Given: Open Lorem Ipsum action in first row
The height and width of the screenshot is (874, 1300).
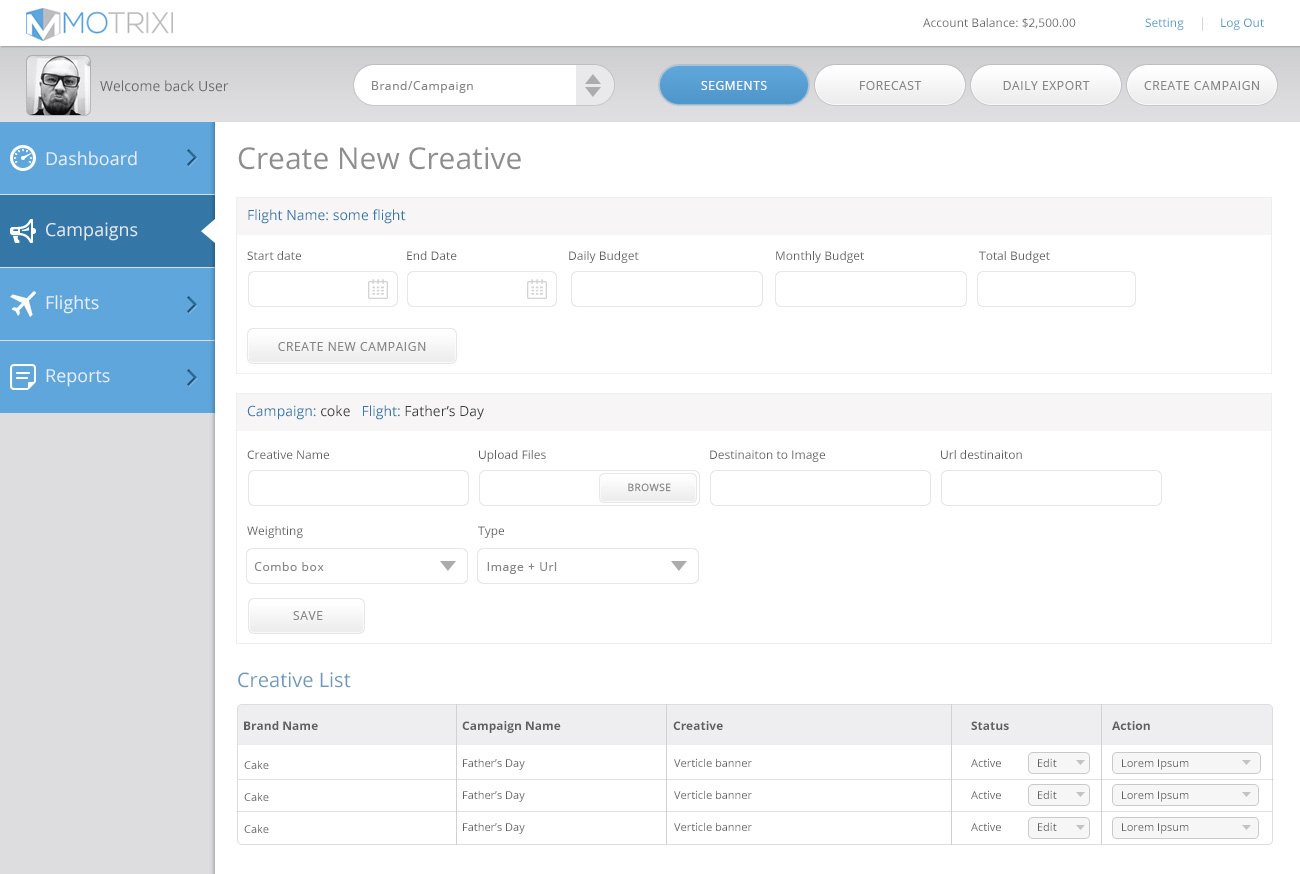Looking at the screenshot, I should pyautogui.click(x=1186, y=763).
